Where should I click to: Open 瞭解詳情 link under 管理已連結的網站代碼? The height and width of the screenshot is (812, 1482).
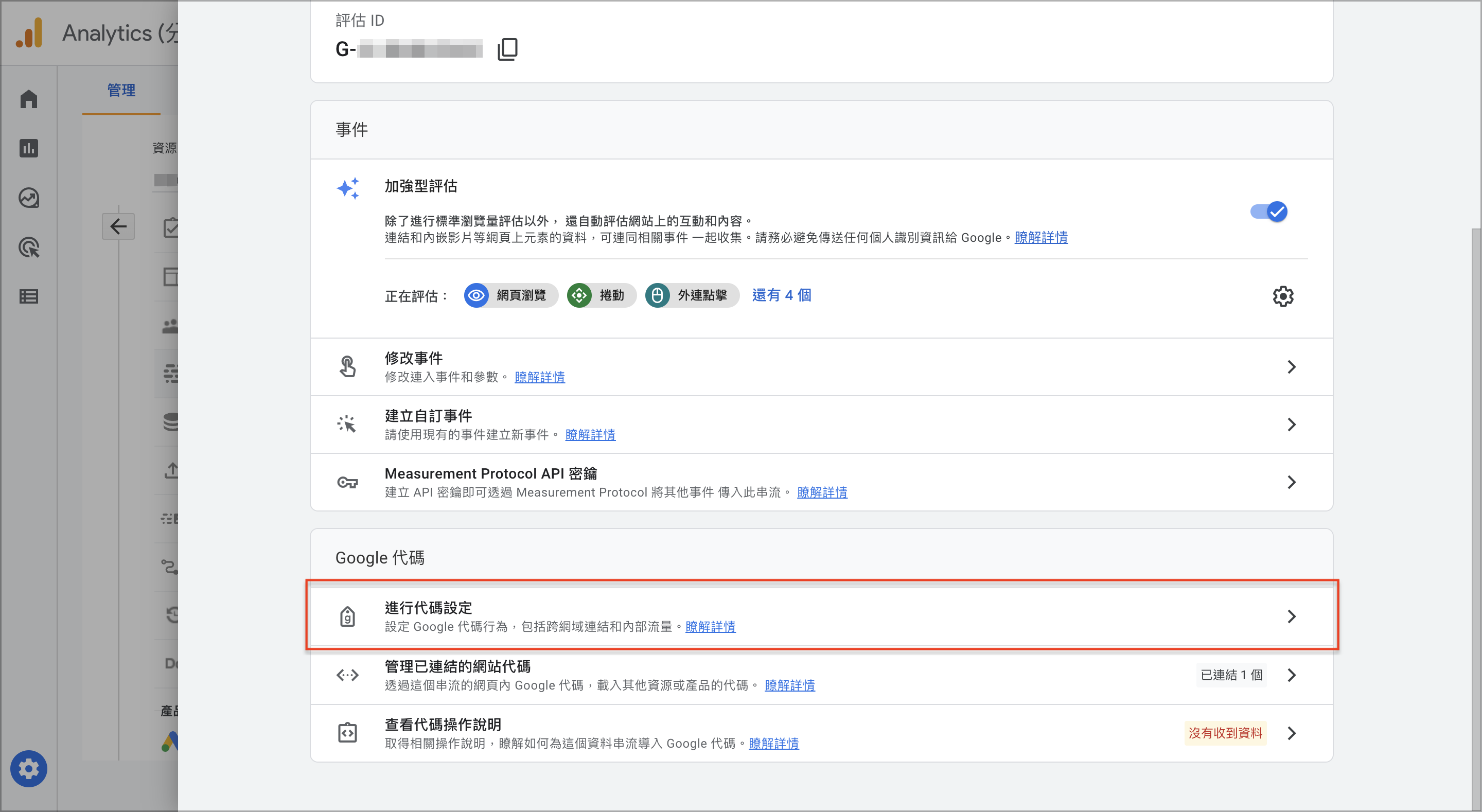pos(789,685)
